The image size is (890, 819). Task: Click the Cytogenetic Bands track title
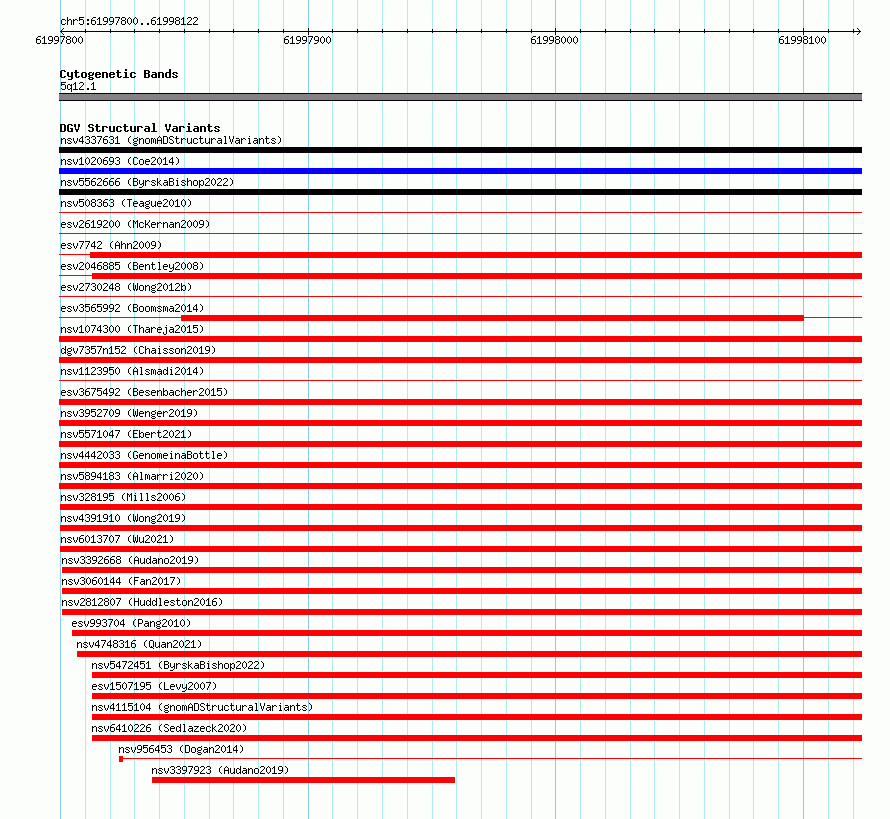tap(119, 74)
